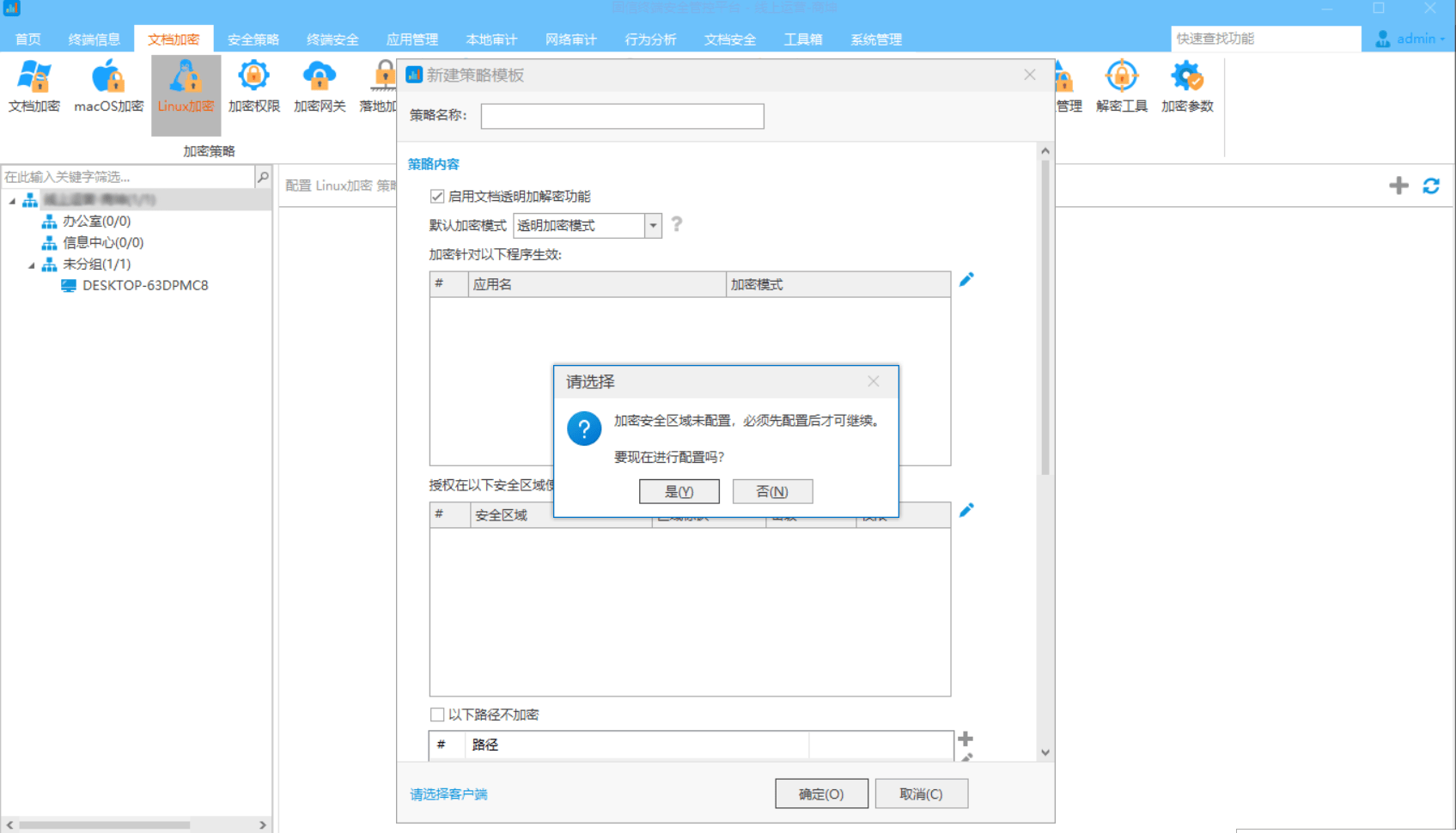1456x833 pixels.
Task: Open the 文档加密 encryption toolbar icon
Action: (x=34, y=87)
